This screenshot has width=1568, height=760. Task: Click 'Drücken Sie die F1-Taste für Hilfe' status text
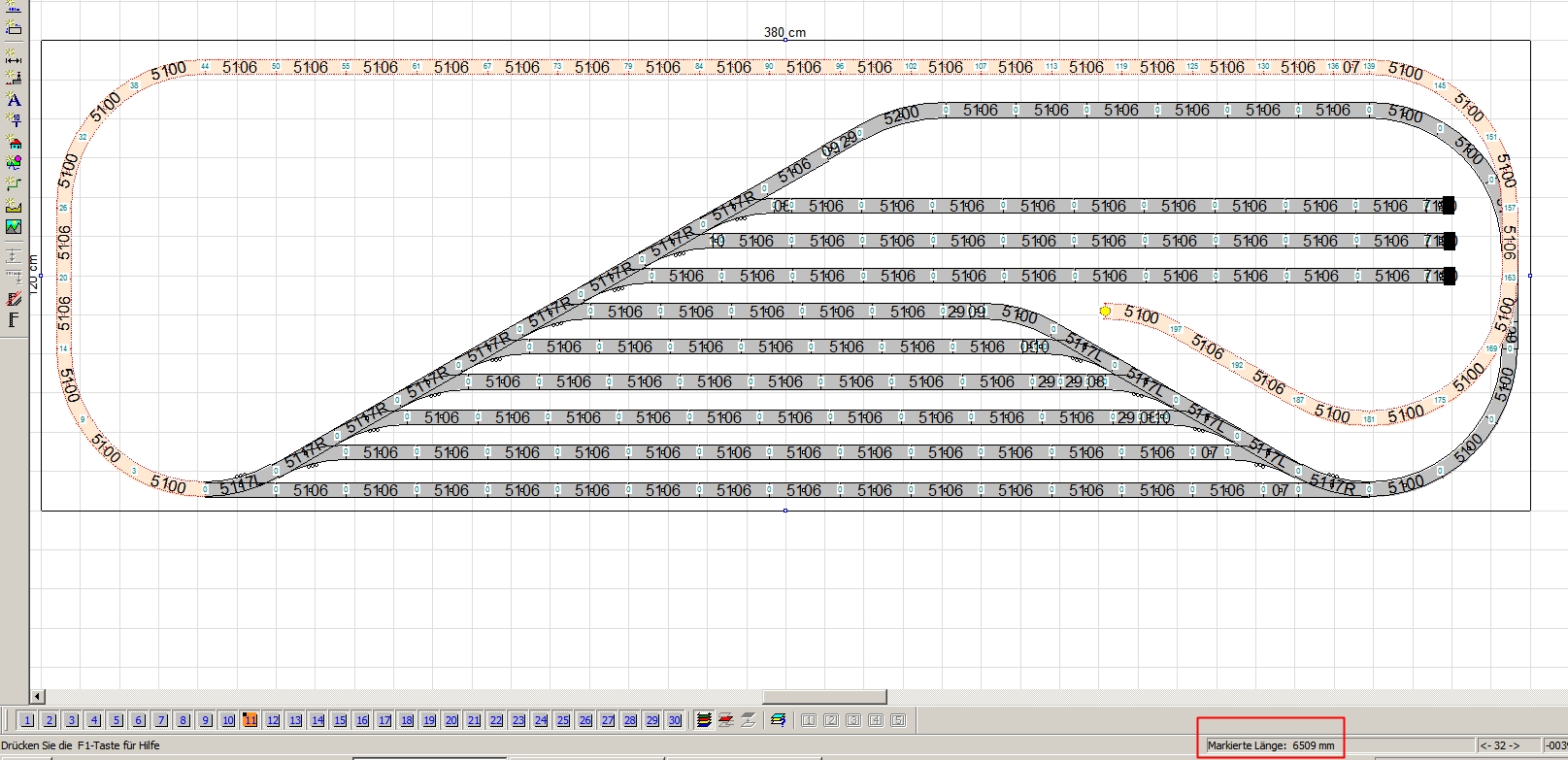tap(81, 745)
